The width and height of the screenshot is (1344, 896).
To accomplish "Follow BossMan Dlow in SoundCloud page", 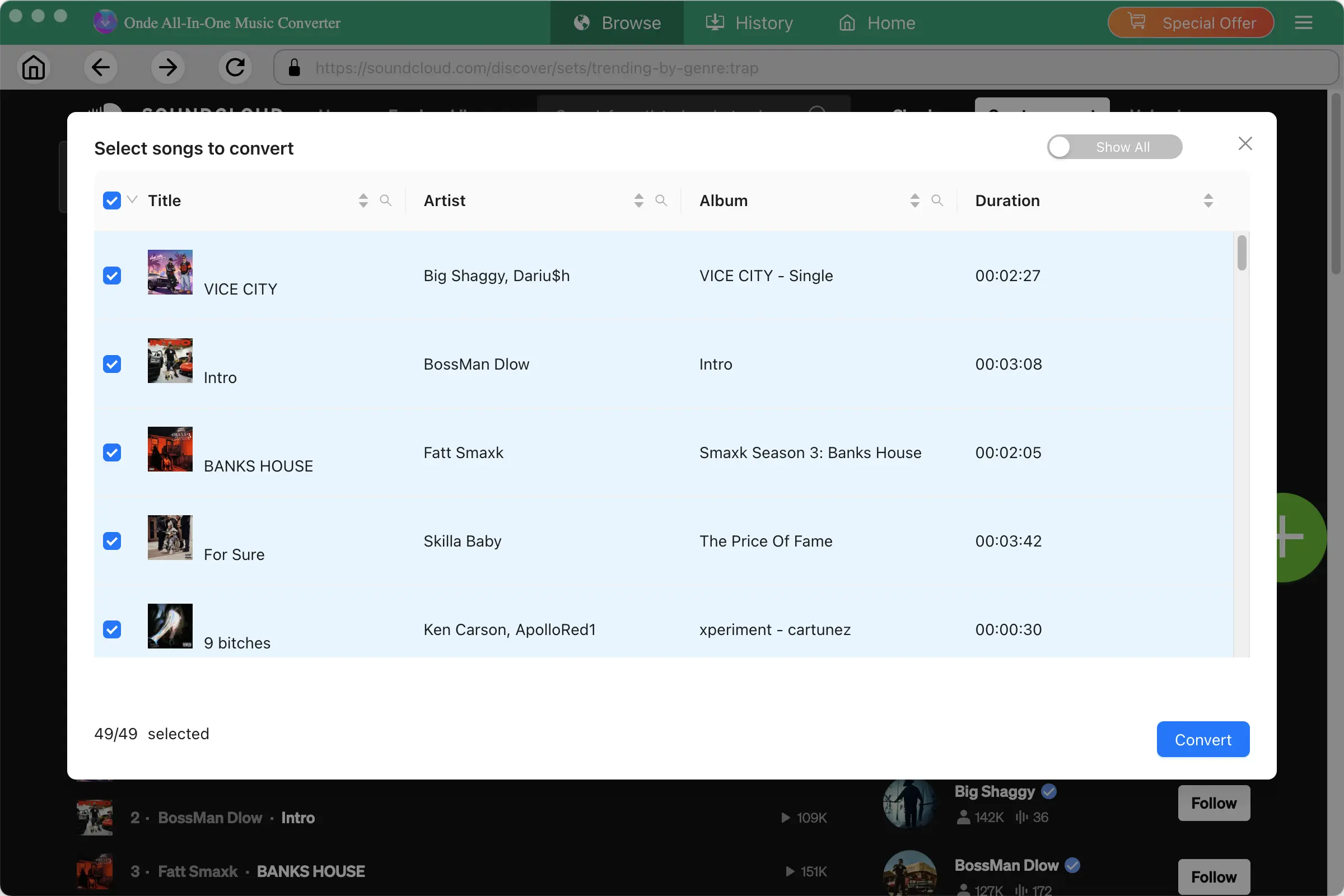I will tap(1214, 876).
